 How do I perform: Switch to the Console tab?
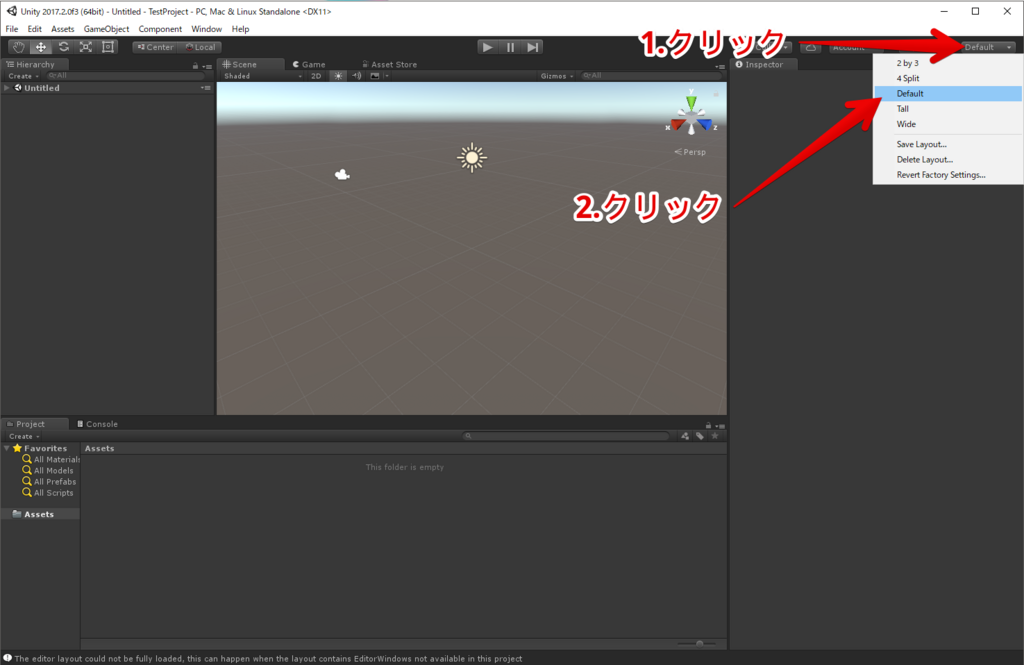tap(97, 424)
